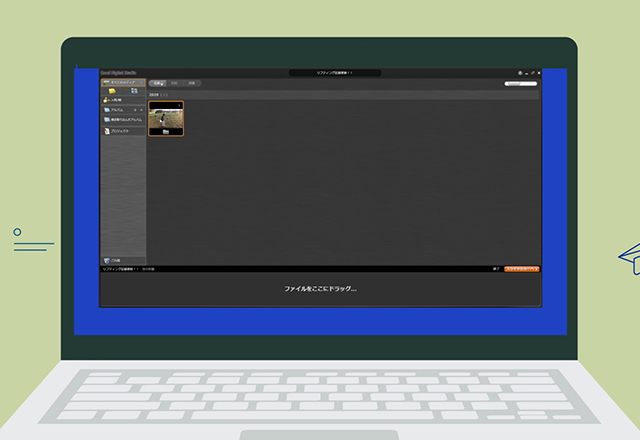
Task: Open the アルバム section in sidebar
Action: point(116,110)
